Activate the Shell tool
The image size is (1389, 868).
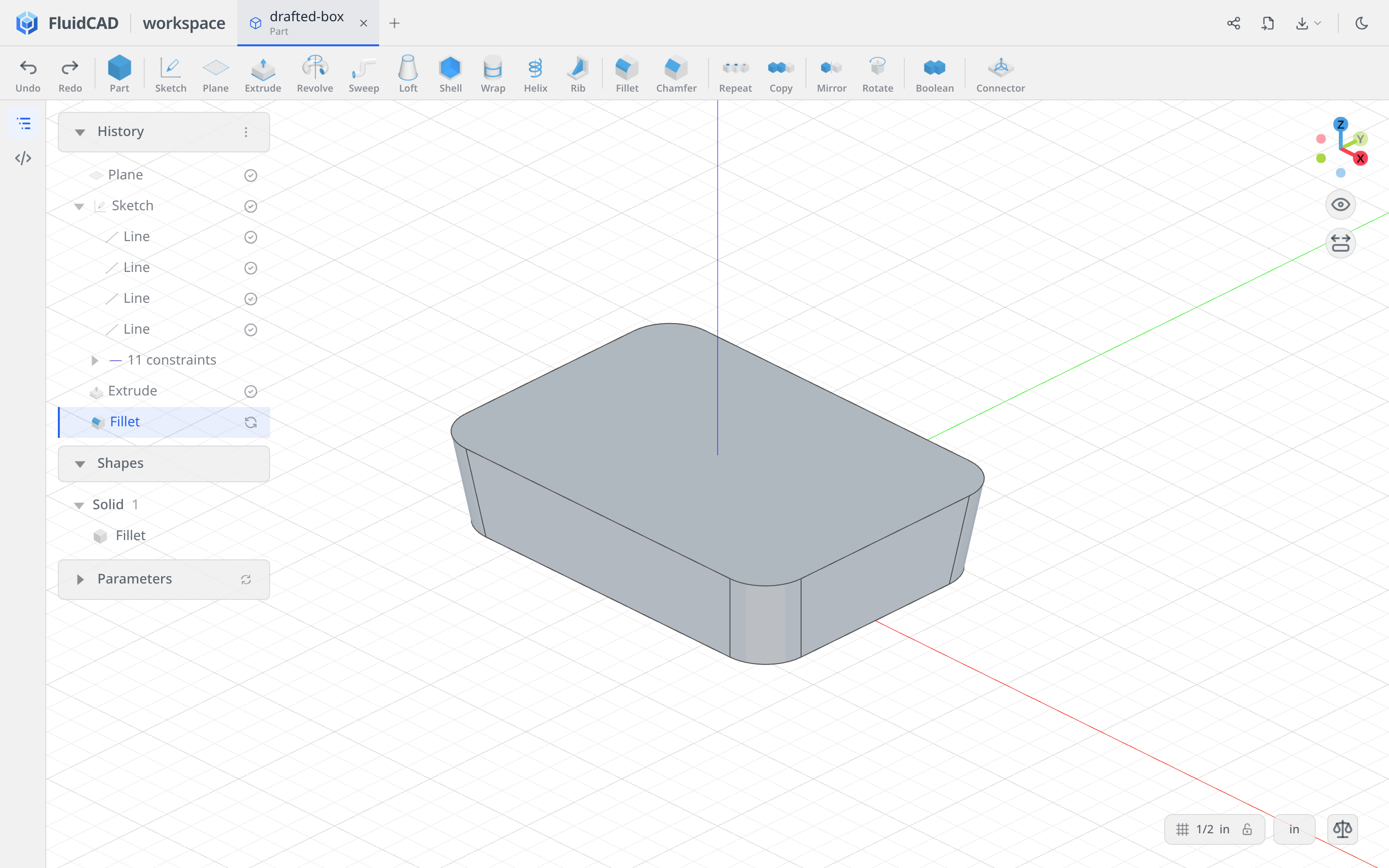tap(450, 75)
